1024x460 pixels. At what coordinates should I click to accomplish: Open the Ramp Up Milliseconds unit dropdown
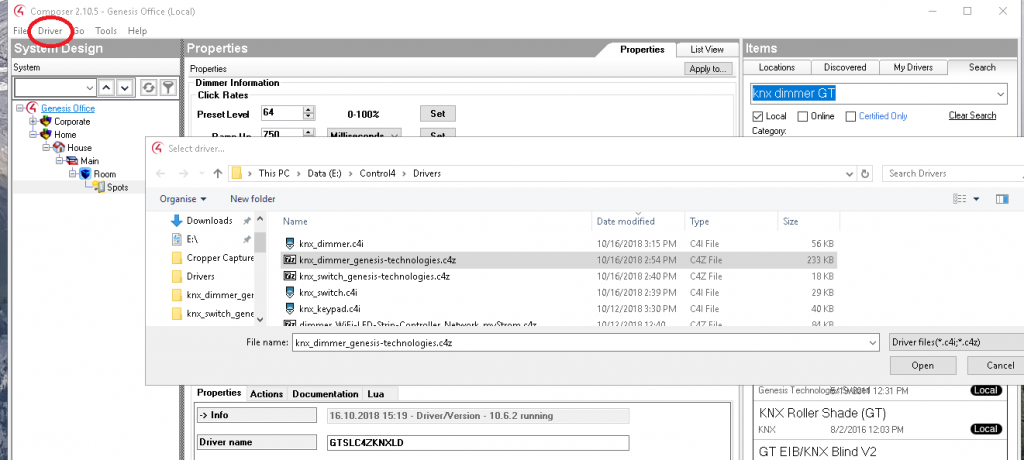pyautogui.click(x=364, y=135)
